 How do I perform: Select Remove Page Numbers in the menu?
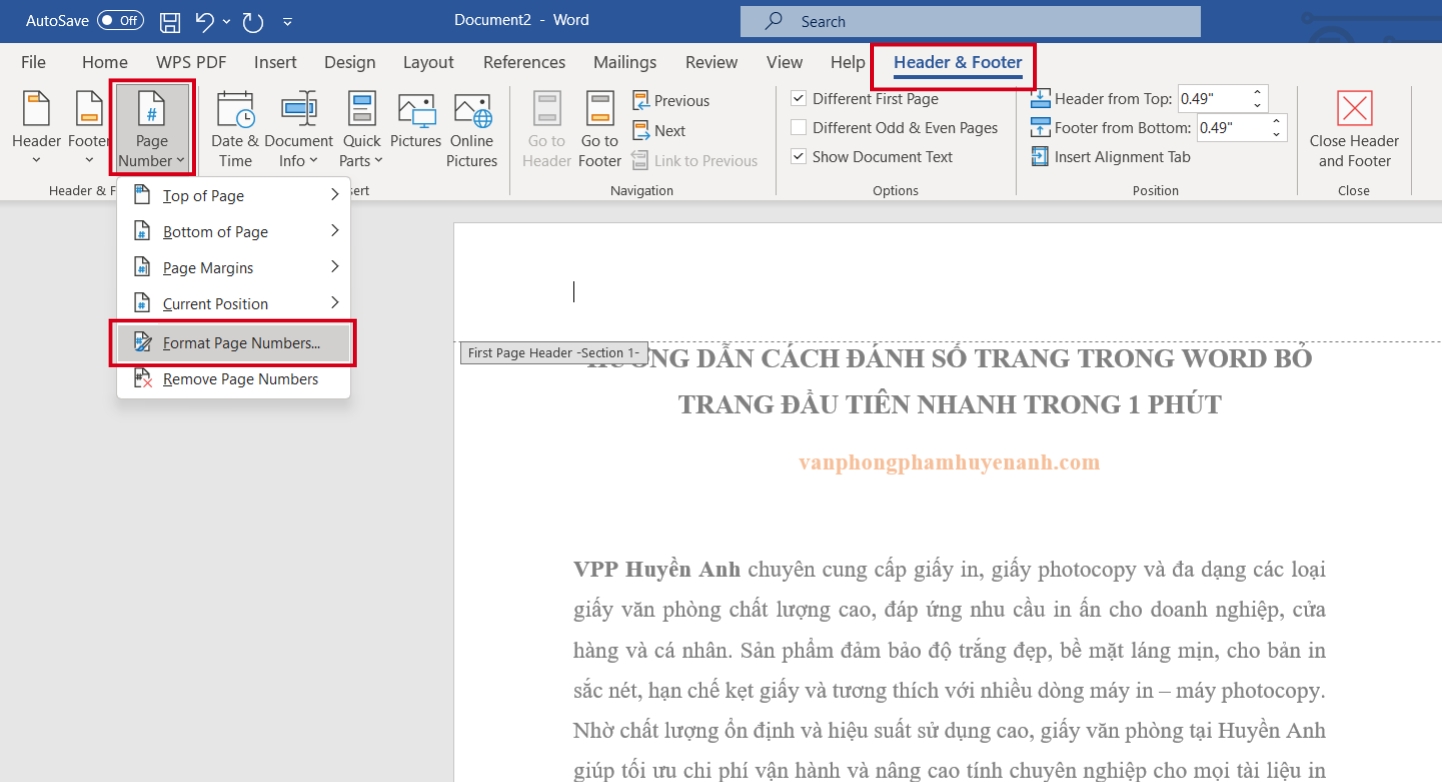(234, 379)
